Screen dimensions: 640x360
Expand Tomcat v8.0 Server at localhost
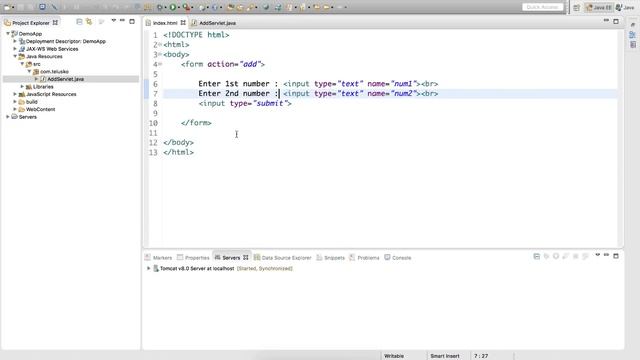coord(149,269)
